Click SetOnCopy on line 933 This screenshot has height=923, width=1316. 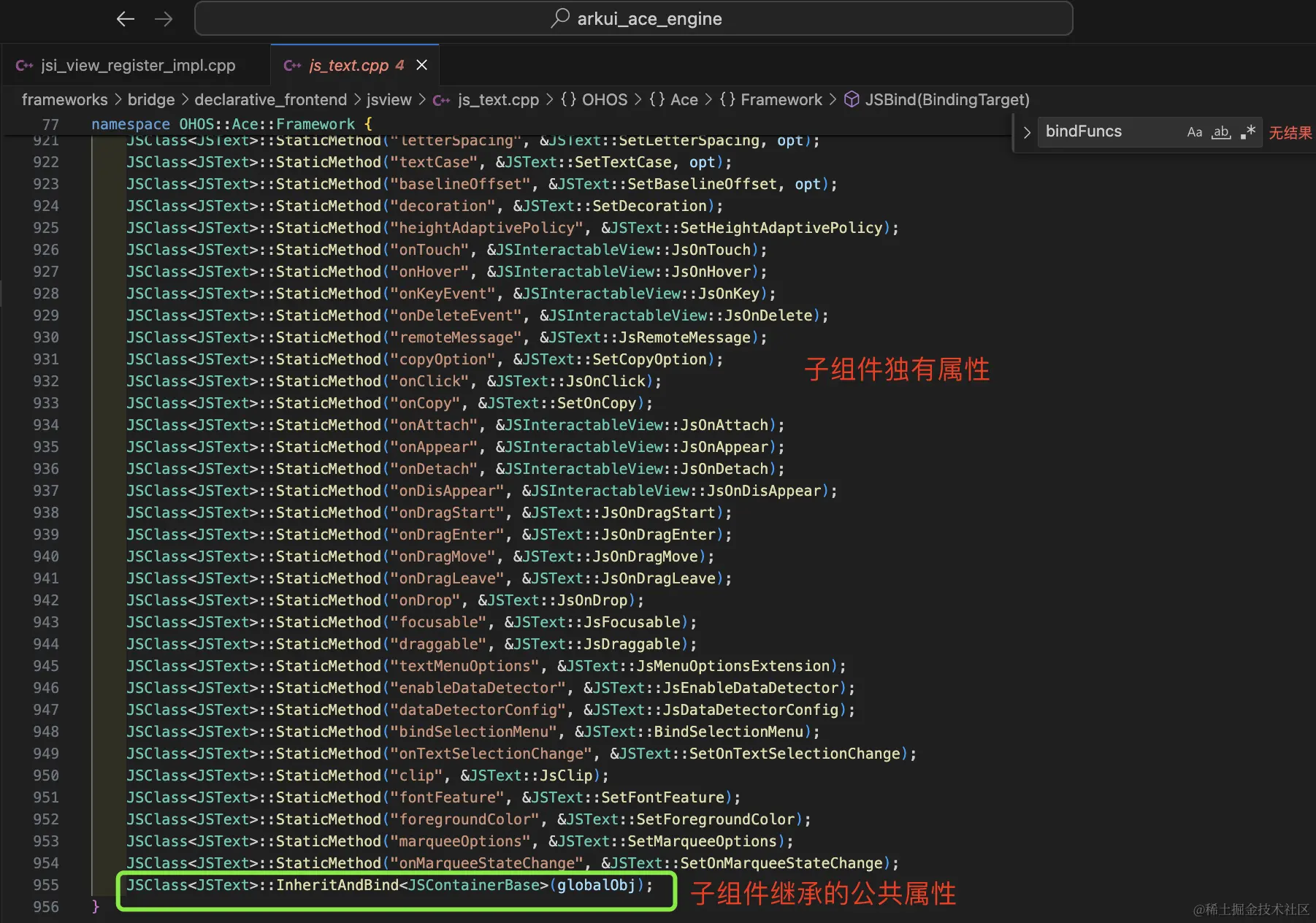pyautogui.click(x=597, y=403)
